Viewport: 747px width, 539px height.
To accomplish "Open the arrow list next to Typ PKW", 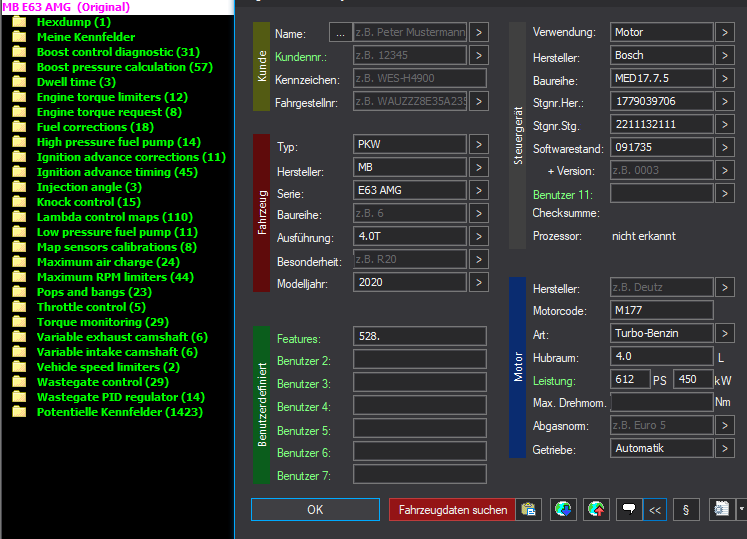I will click(x=479, y=144).
